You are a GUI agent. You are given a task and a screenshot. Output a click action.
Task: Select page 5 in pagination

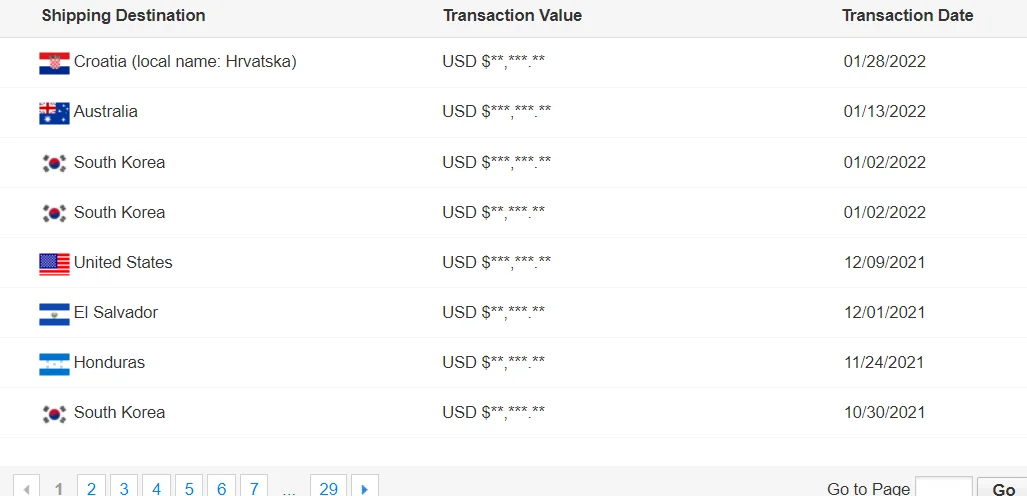(189, 488)
